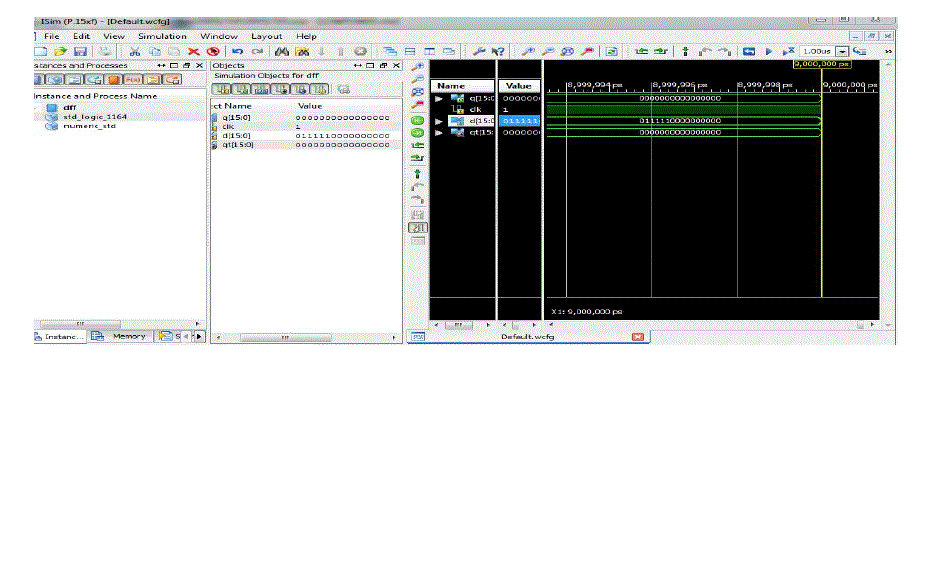The width and height of the screenshot is (948, 574).
Task: Click the orange process filter icon
Action: [x=114, y=79]
